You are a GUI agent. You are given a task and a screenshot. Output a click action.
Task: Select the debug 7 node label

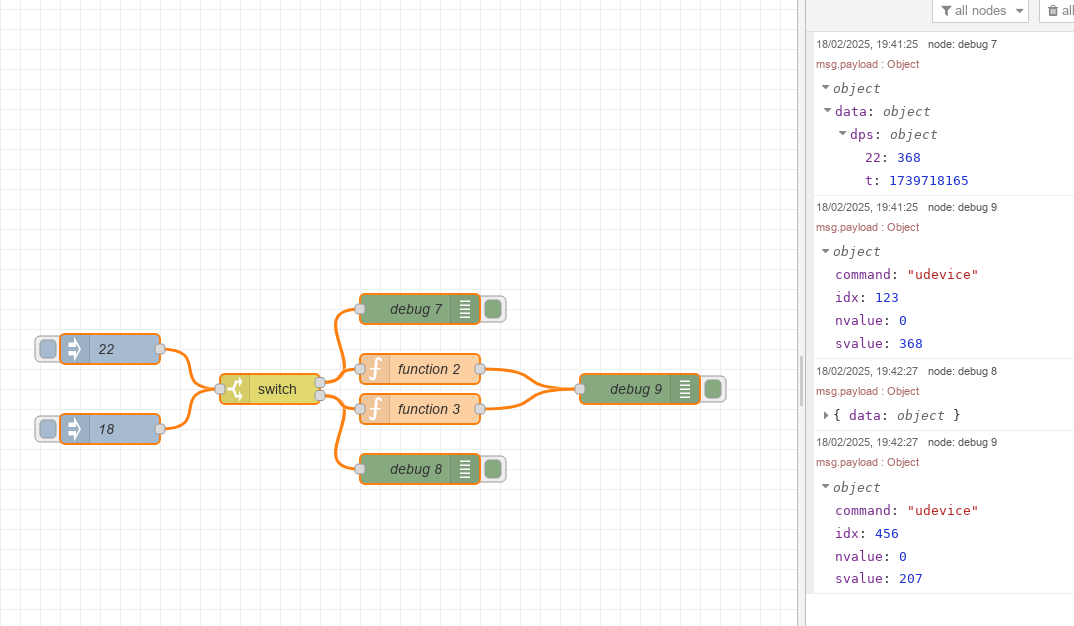[416, 310]
